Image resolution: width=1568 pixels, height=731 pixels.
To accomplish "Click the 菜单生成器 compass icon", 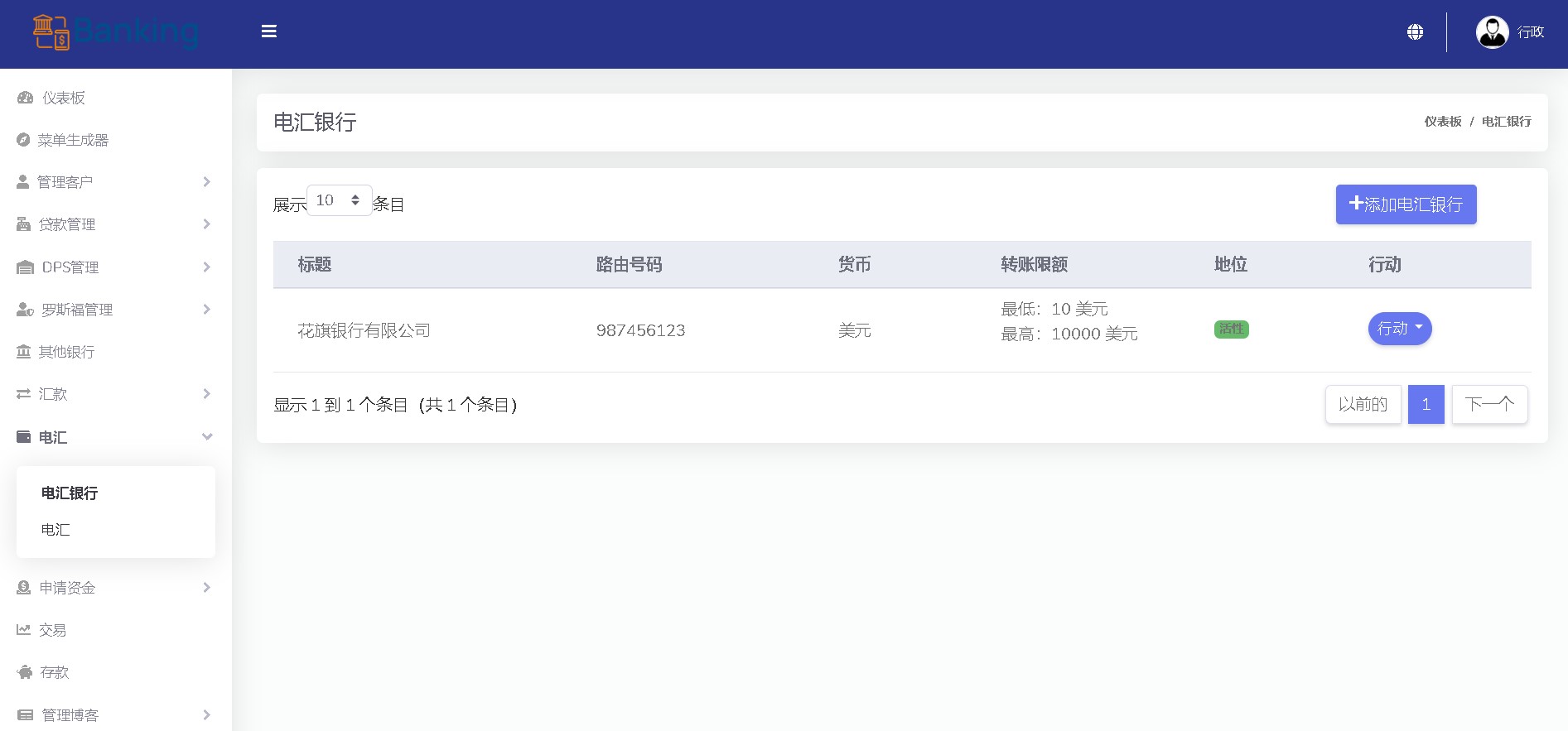I will (23, 140).
